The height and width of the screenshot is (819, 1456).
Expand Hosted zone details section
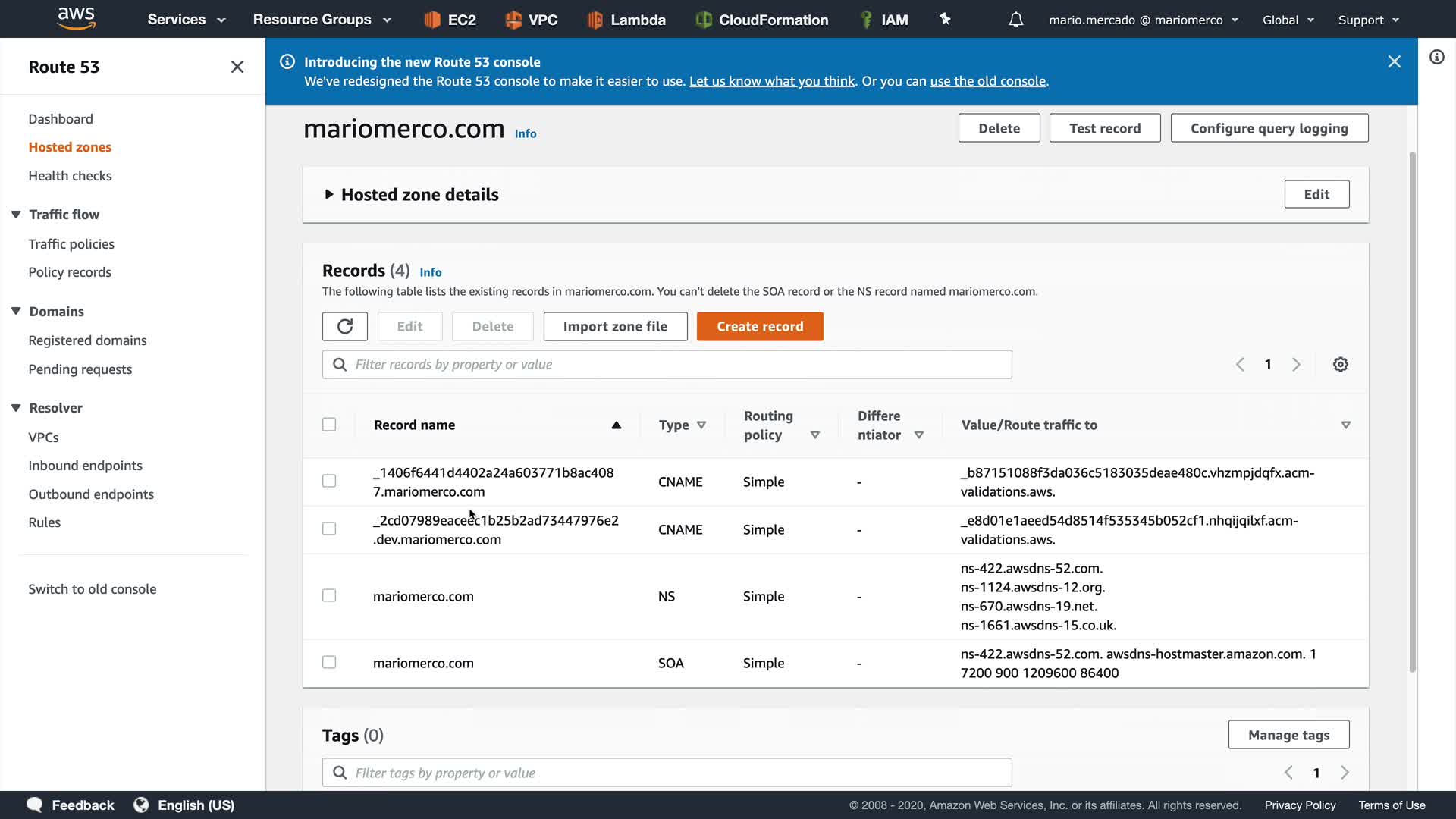[x=329, y=195]
